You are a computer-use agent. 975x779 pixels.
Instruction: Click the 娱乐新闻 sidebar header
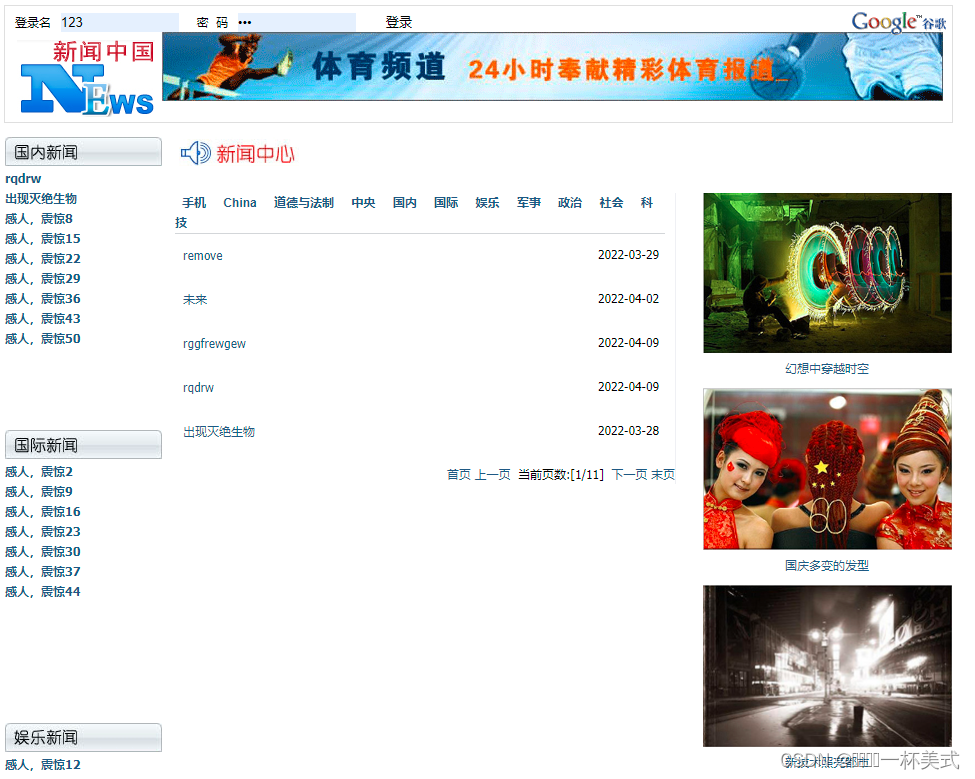[83, 737]
